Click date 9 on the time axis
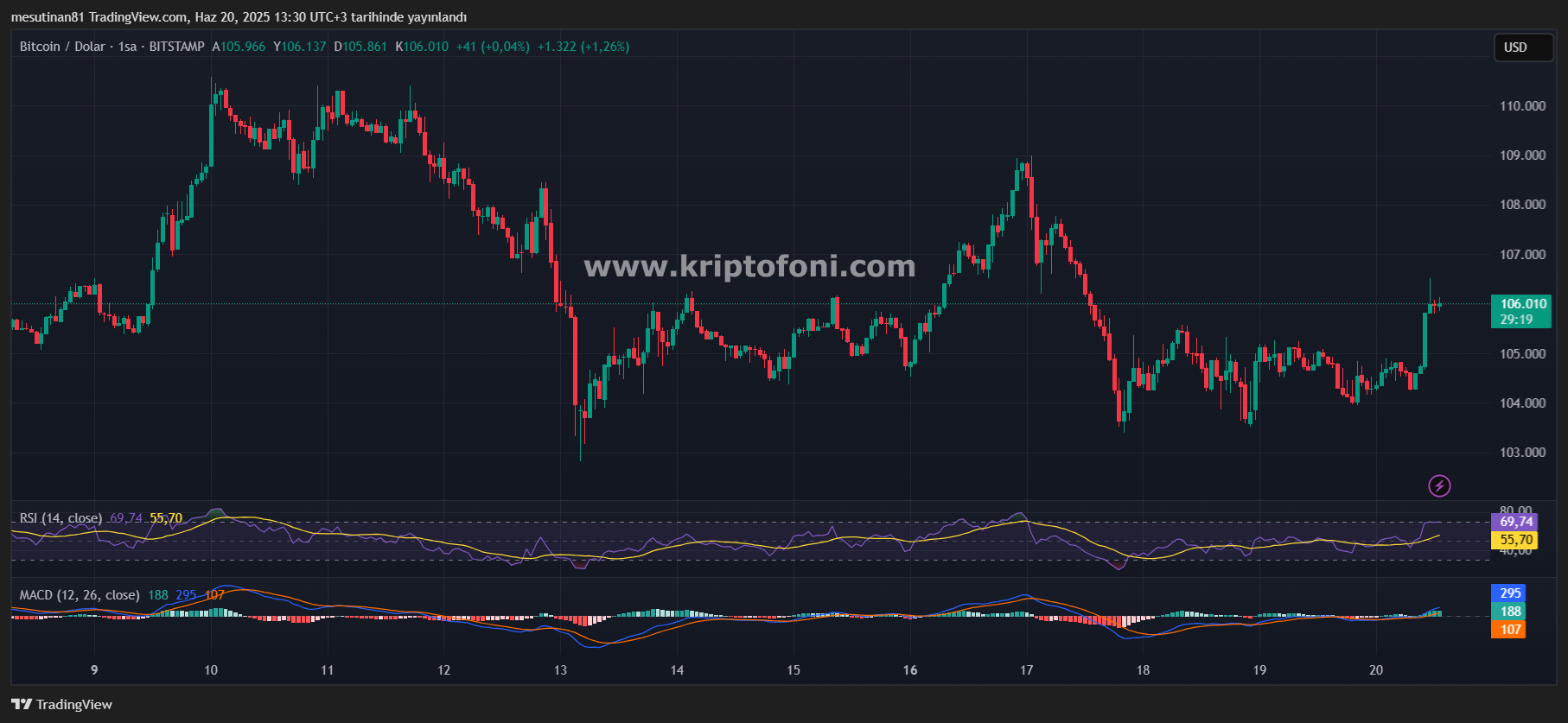This screenshot has width=1568, height=723. point(94,670)
